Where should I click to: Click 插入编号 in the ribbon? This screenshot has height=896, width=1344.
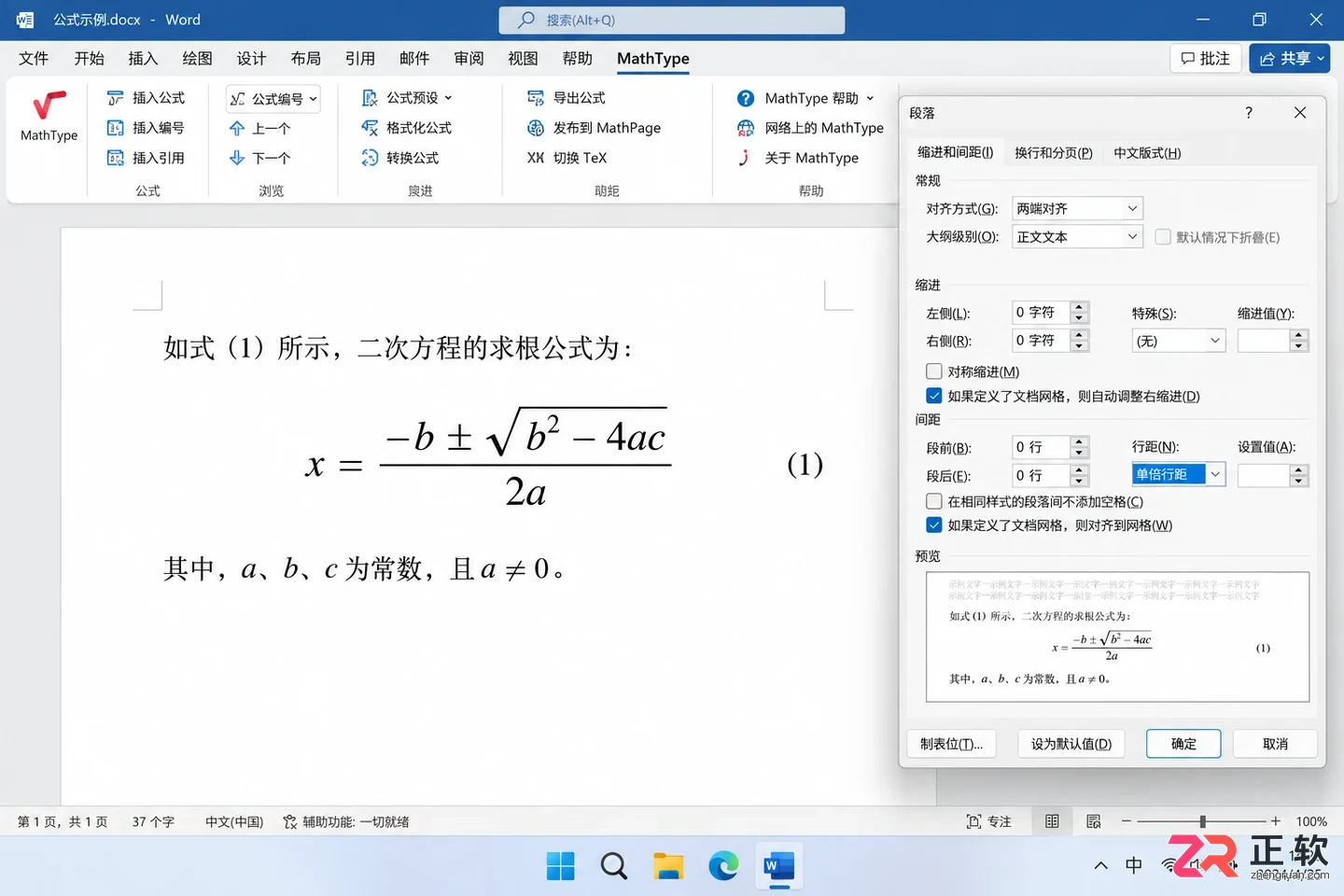point(146,128)
